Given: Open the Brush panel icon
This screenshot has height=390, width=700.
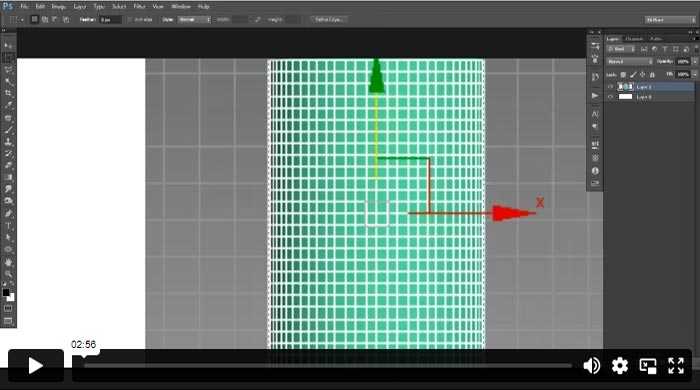Looking at the screenshot, I should pyautogui.click(x=595, y=58).
